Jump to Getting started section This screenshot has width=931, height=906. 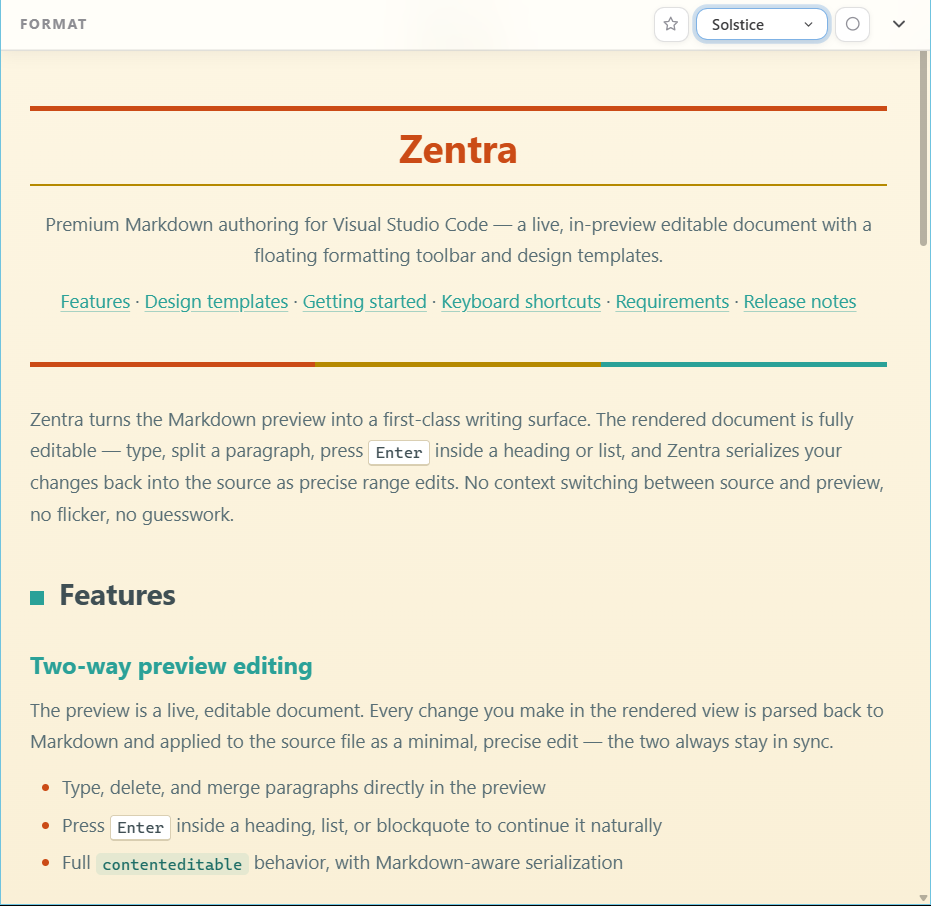click(x=365, y=302)
